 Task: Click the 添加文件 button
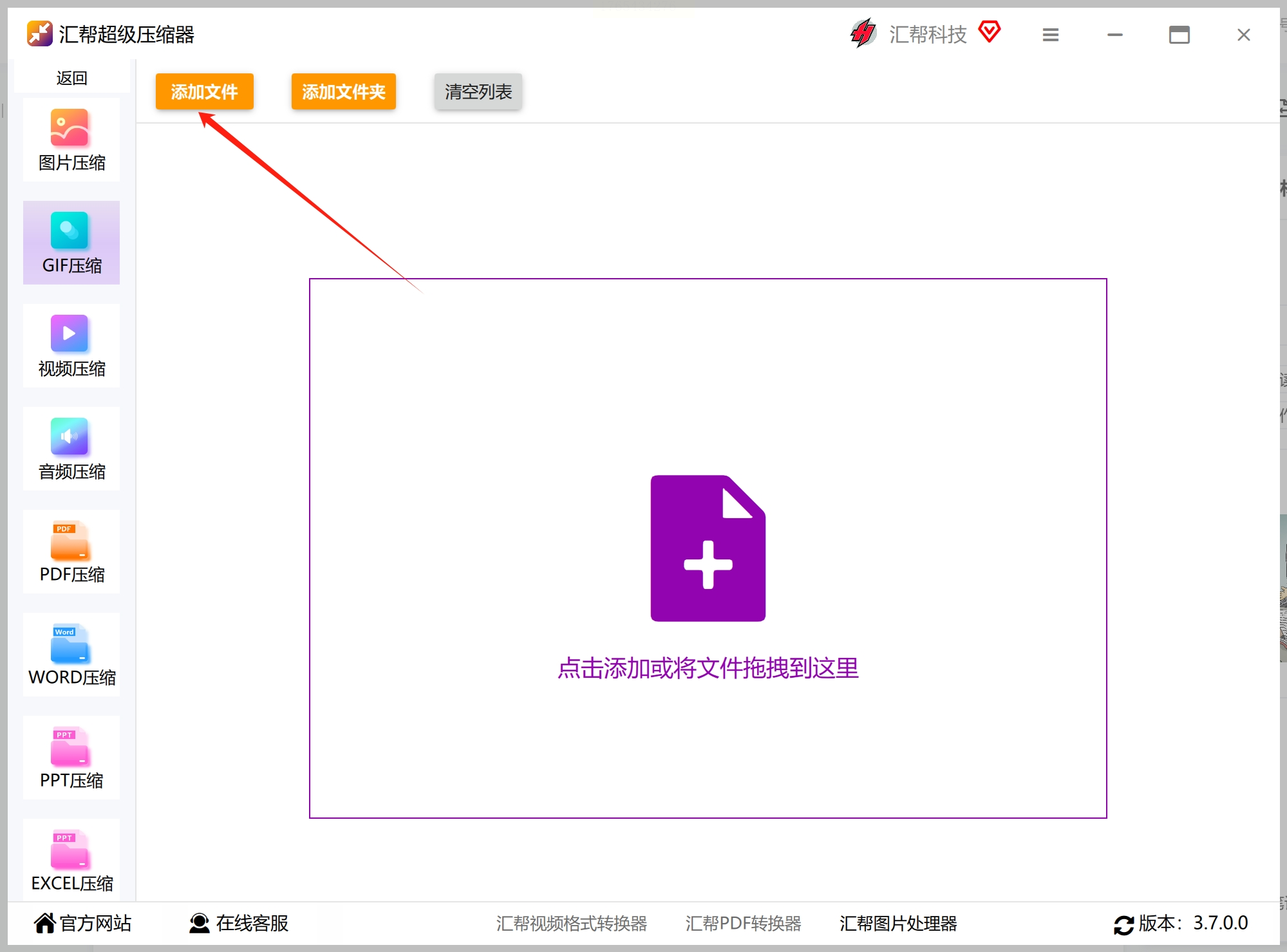pos(205,91)
